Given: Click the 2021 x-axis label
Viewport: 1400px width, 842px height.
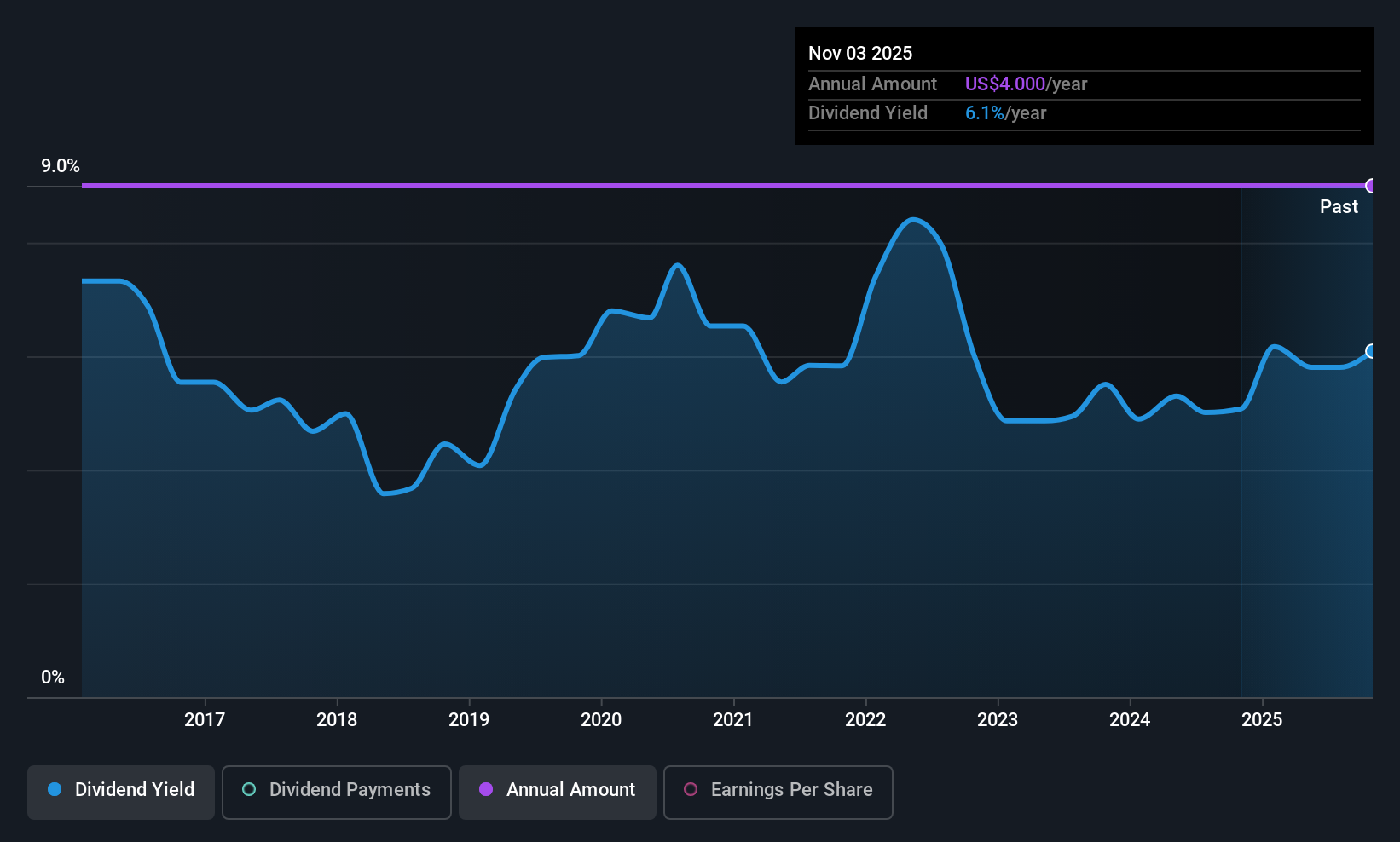Looking at the screenshot, I should pyautogui.click(x=733, y=720).
